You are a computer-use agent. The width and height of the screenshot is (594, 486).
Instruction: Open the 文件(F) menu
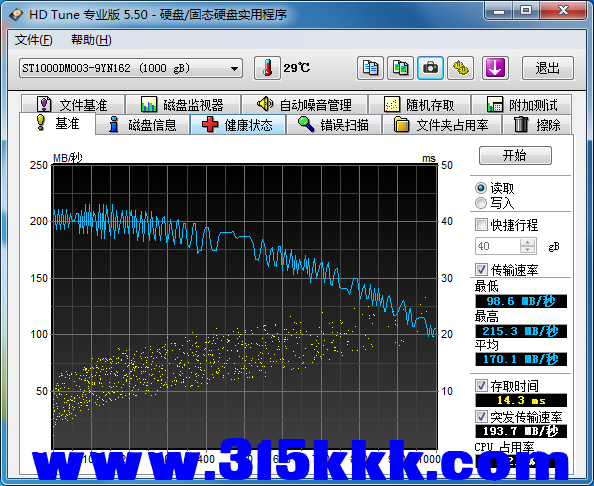pos(33,40)
